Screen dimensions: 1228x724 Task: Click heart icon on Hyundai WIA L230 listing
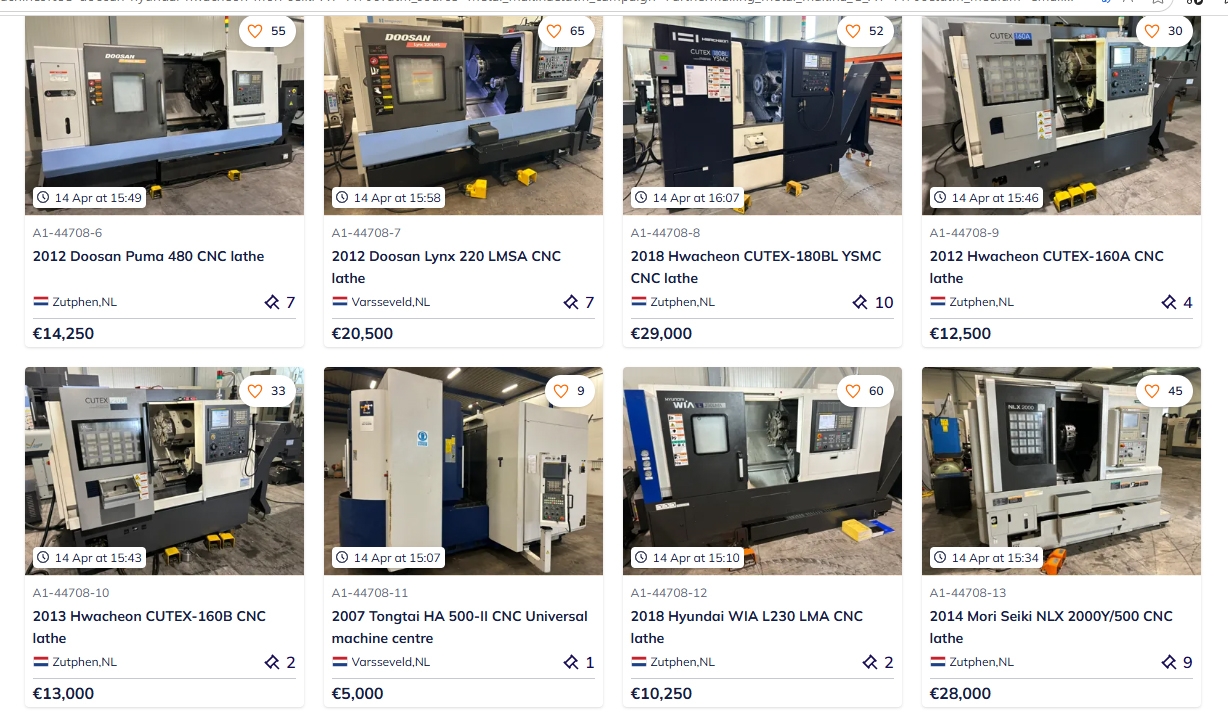pos(853,391)
